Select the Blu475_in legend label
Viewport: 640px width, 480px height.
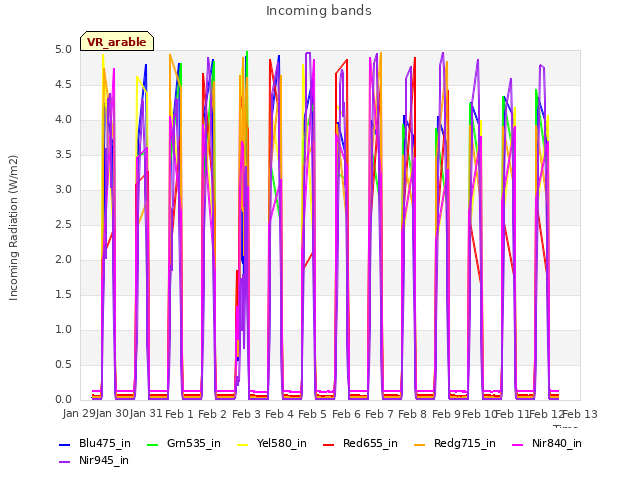(105, 443)
